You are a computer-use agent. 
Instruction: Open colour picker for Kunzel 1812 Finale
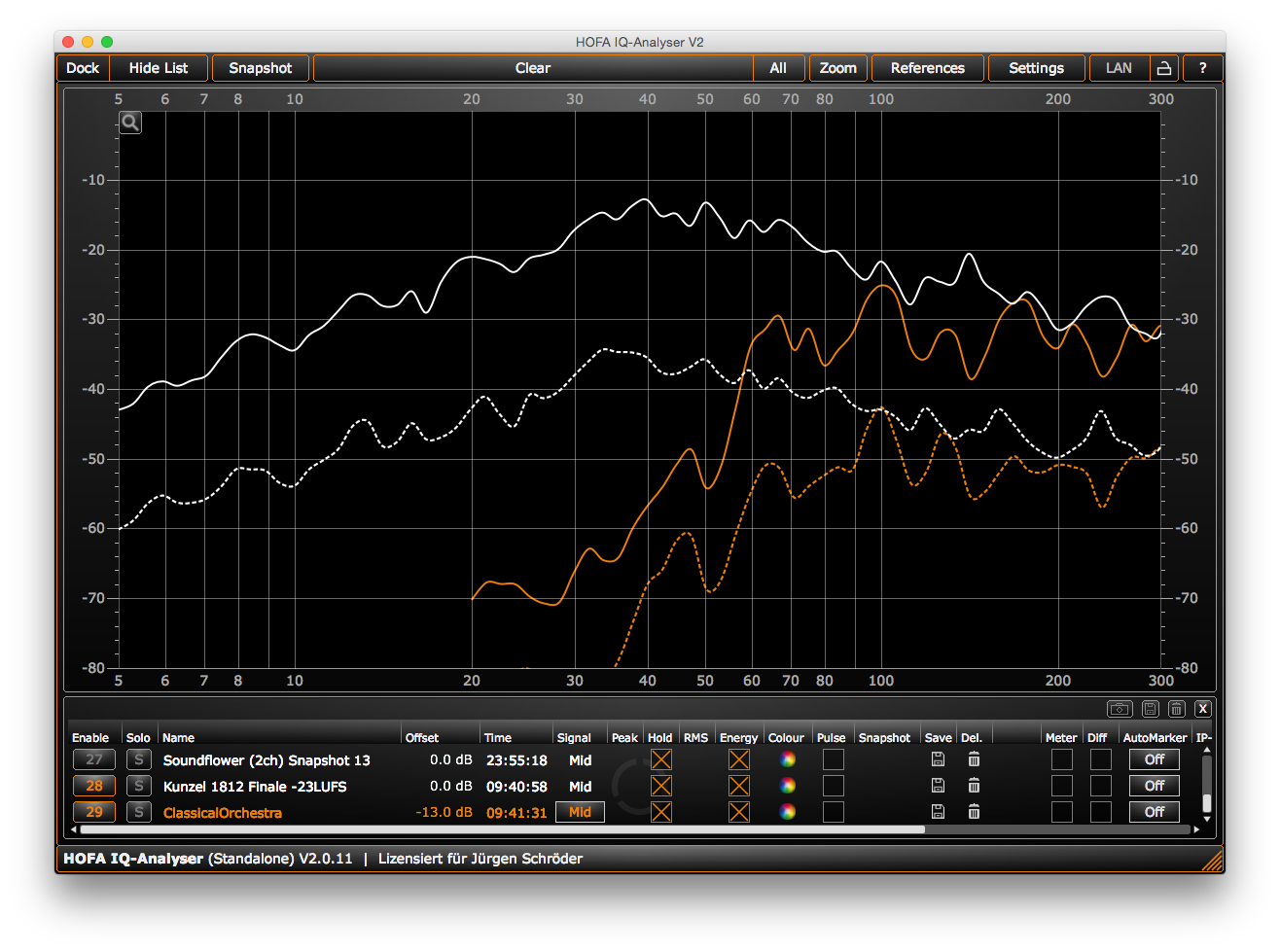(788, 786)
